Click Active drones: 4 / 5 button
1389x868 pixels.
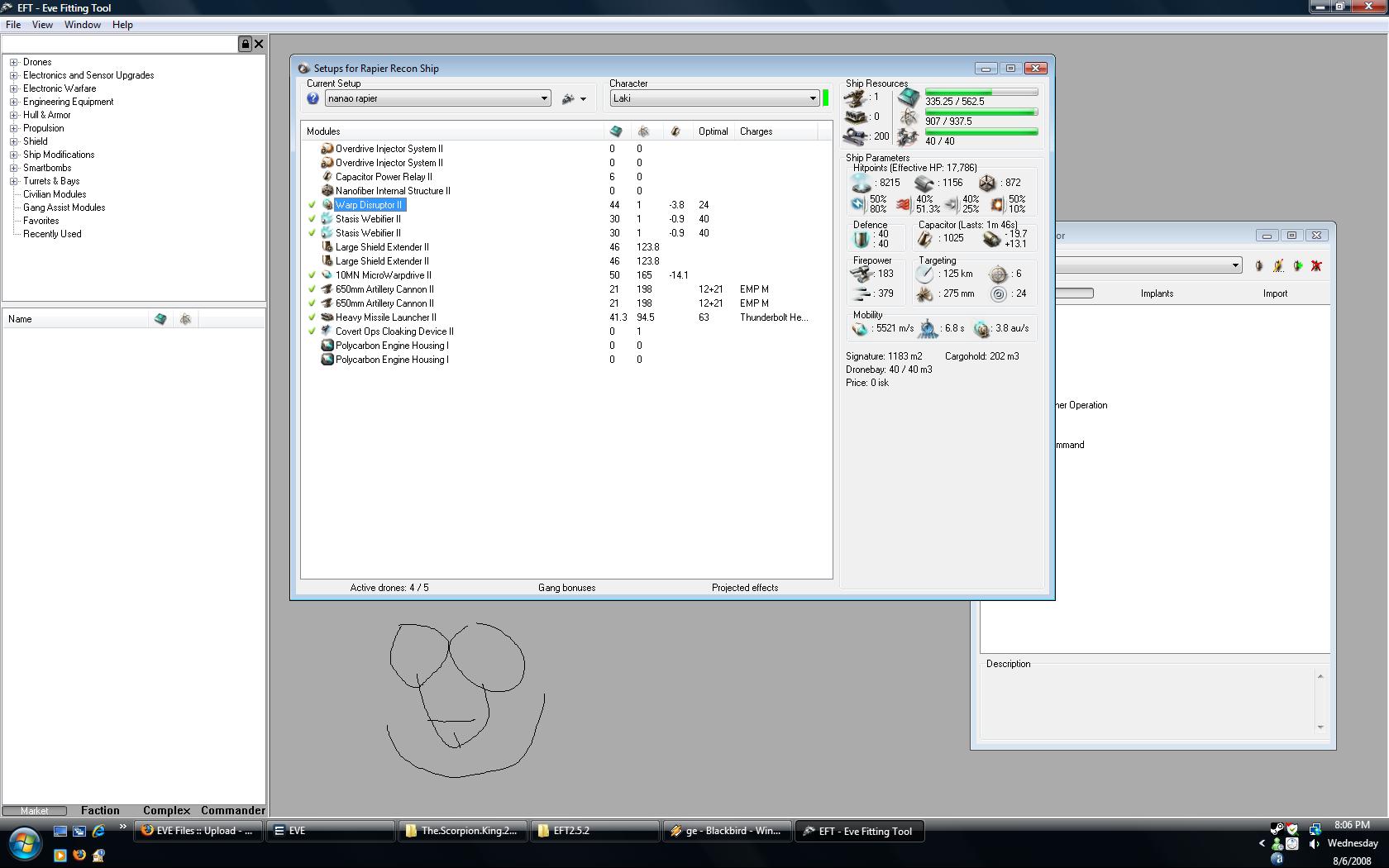[389, 588]
